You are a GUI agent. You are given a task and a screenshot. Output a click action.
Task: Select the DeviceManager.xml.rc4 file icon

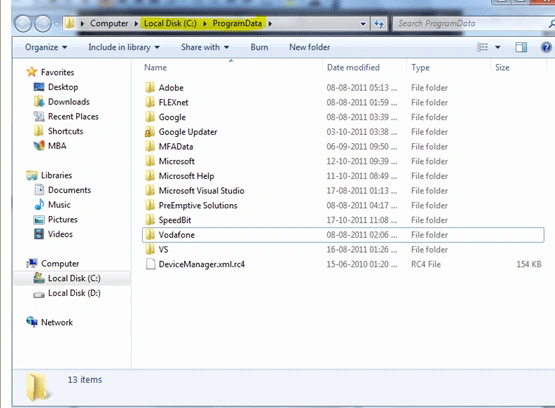150,264
